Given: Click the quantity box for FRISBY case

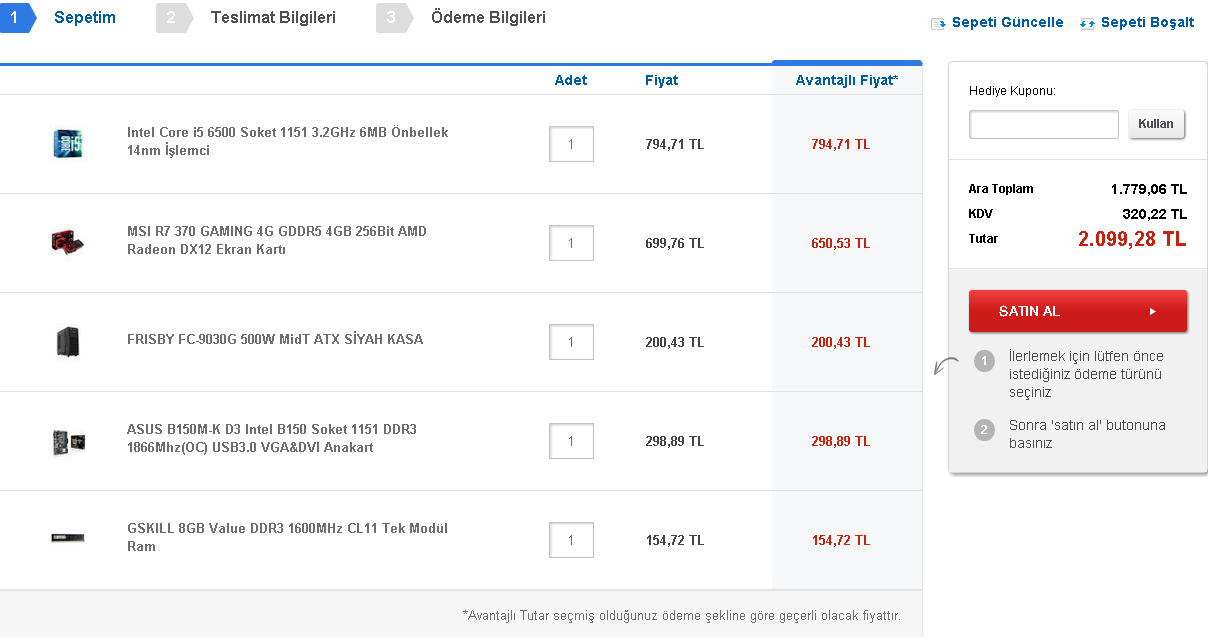Looking at the screenshot, I should coord(571,342).
